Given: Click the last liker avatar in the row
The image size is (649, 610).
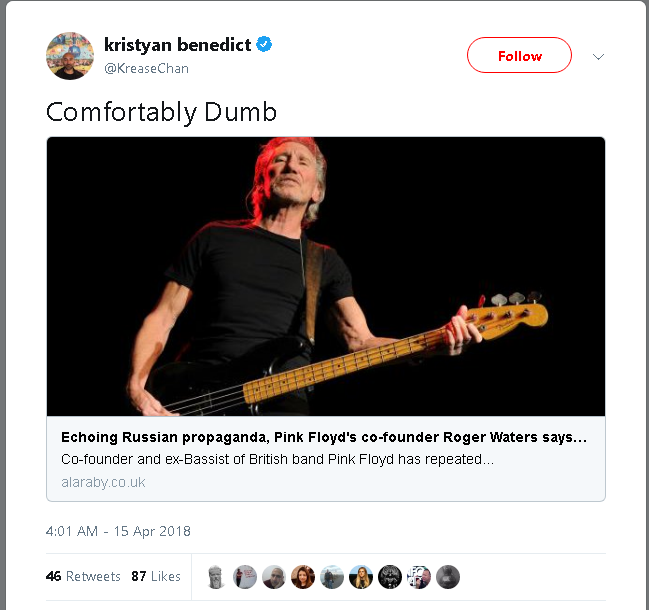Looking at the screenshot, I should pyautogui.click(x=448, y=576).
